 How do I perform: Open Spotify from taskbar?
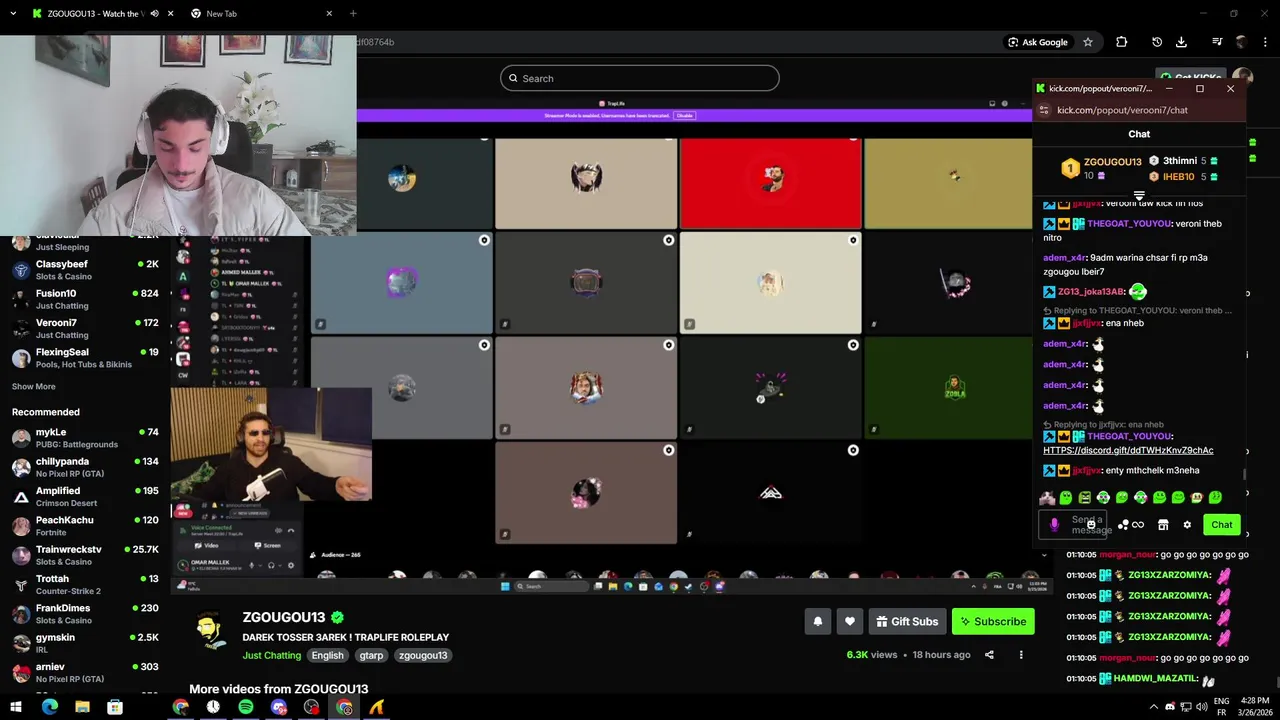pyautogui.click(x=246, y=707)
